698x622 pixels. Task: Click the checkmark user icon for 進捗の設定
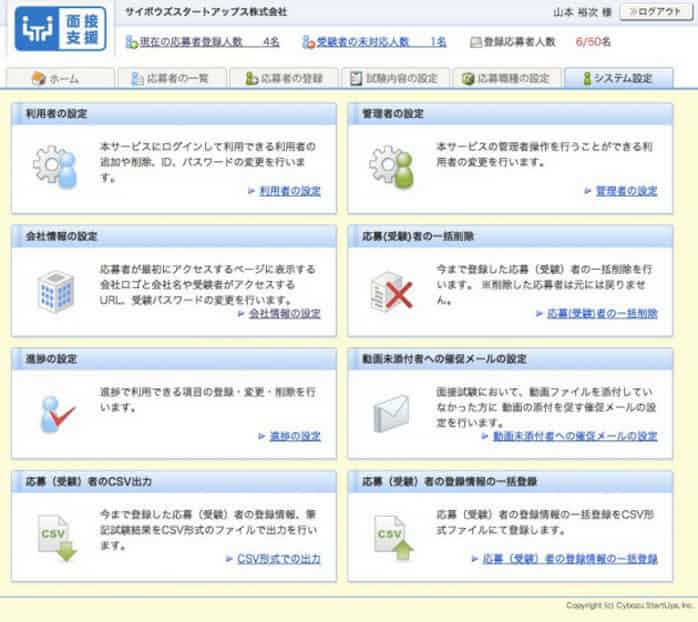coord(54,411)
